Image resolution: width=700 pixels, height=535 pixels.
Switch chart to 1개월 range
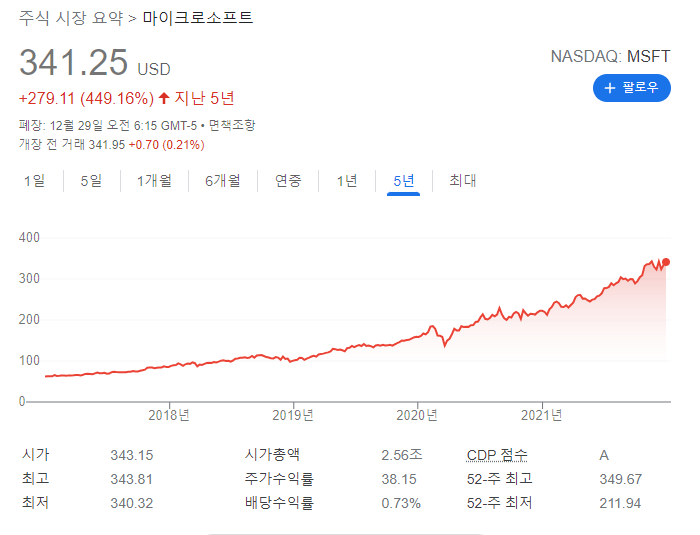pos(154,181)
